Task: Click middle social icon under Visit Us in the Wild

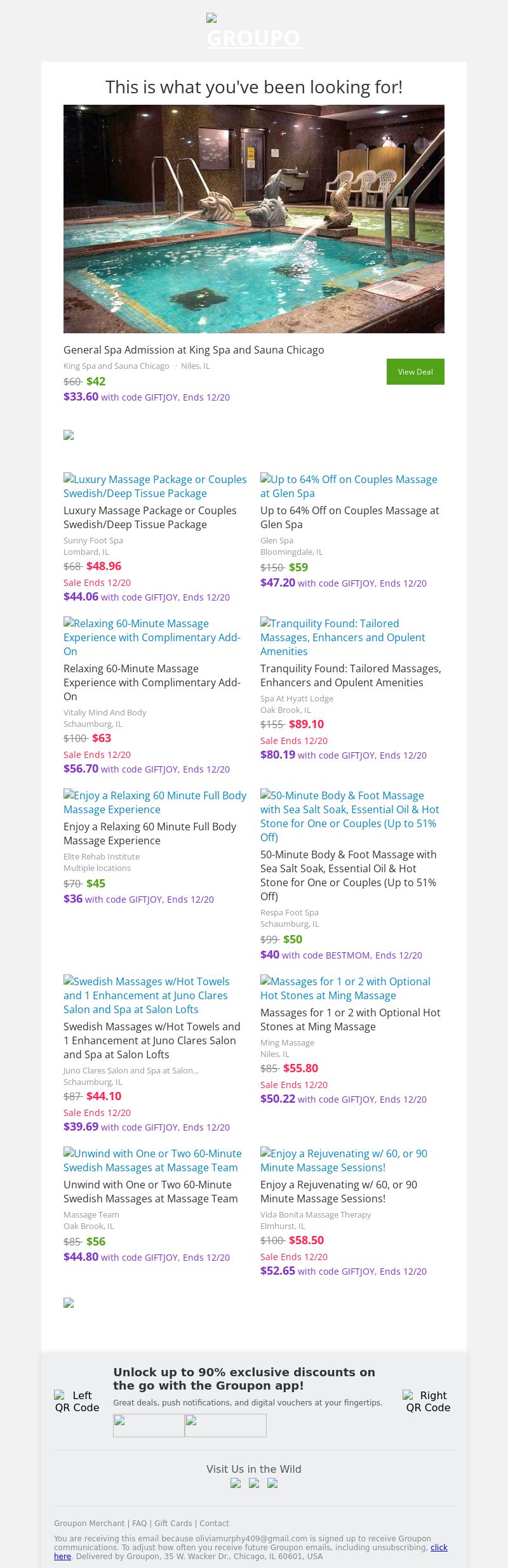Action: tap(254, 1484)
